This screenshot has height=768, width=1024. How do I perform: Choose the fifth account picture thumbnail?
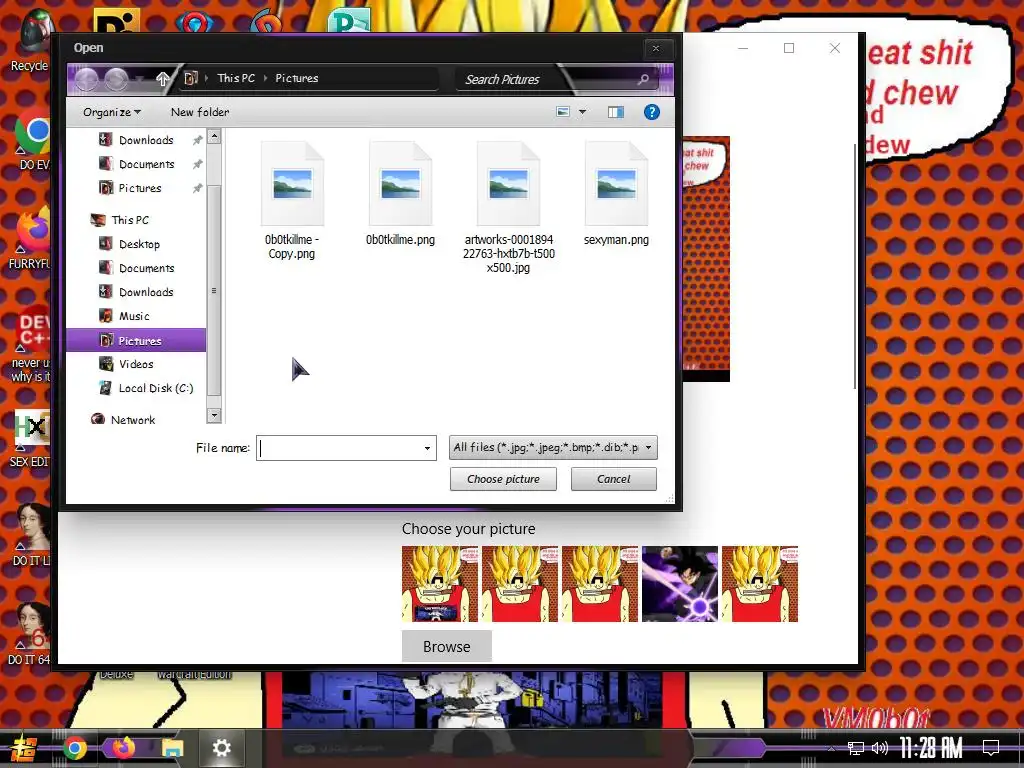point(760,584)
